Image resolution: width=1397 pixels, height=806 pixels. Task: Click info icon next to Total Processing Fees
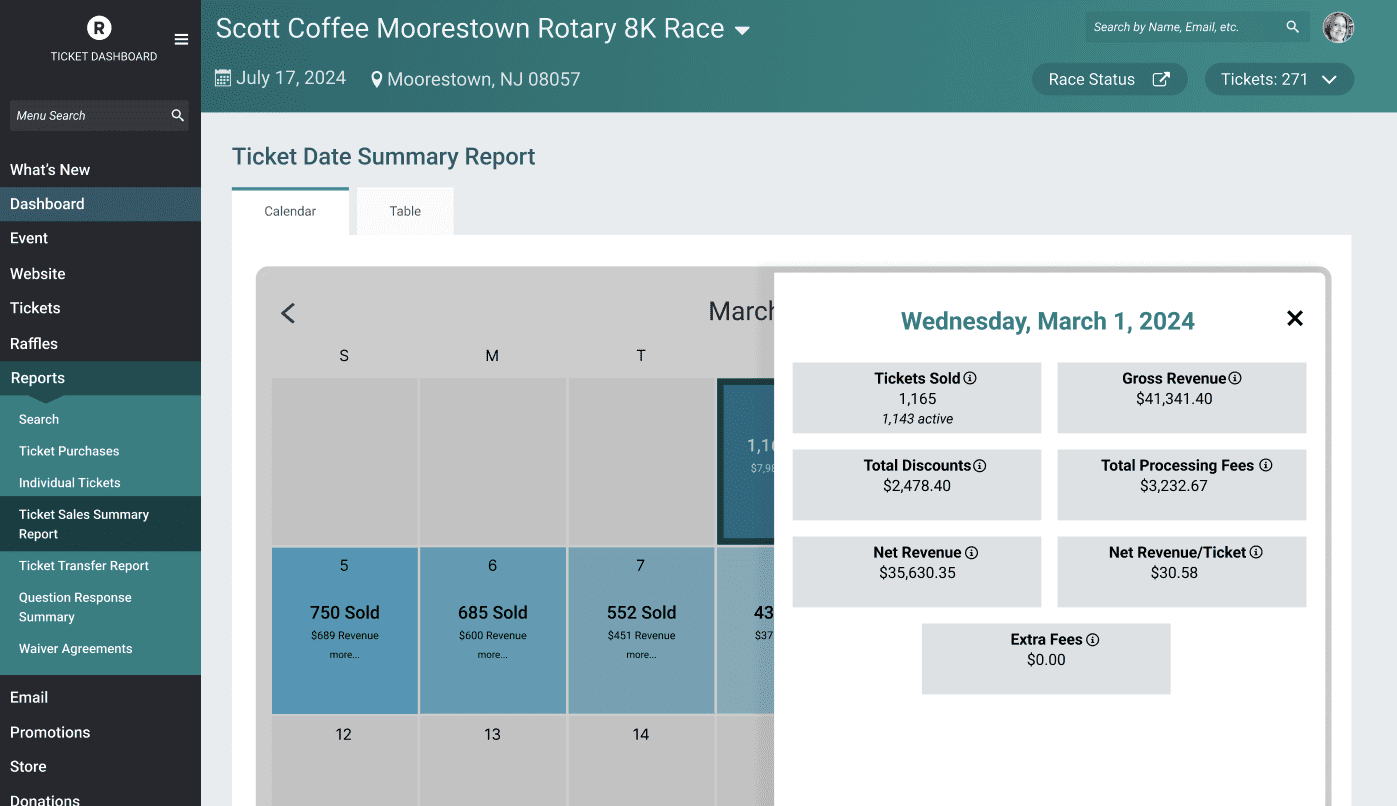tap(1266, 465)
